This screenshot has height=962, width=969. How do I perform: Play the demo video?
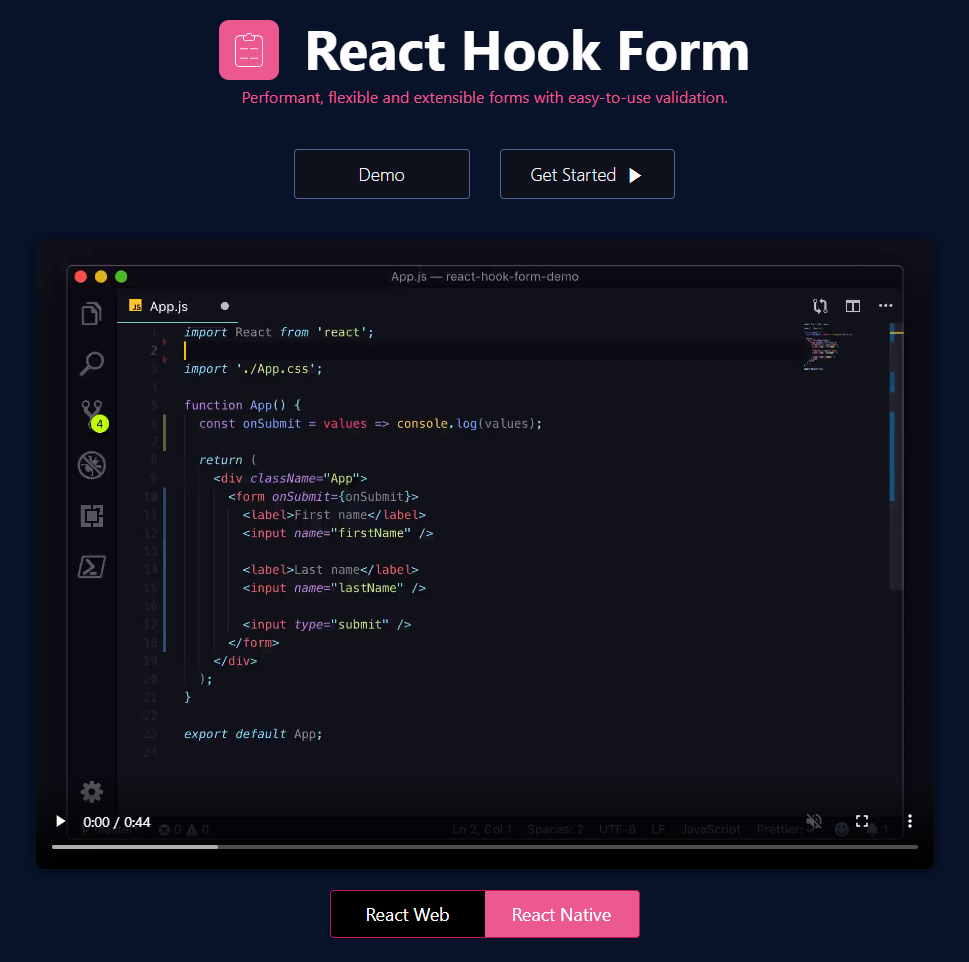(x=61, y=821)
